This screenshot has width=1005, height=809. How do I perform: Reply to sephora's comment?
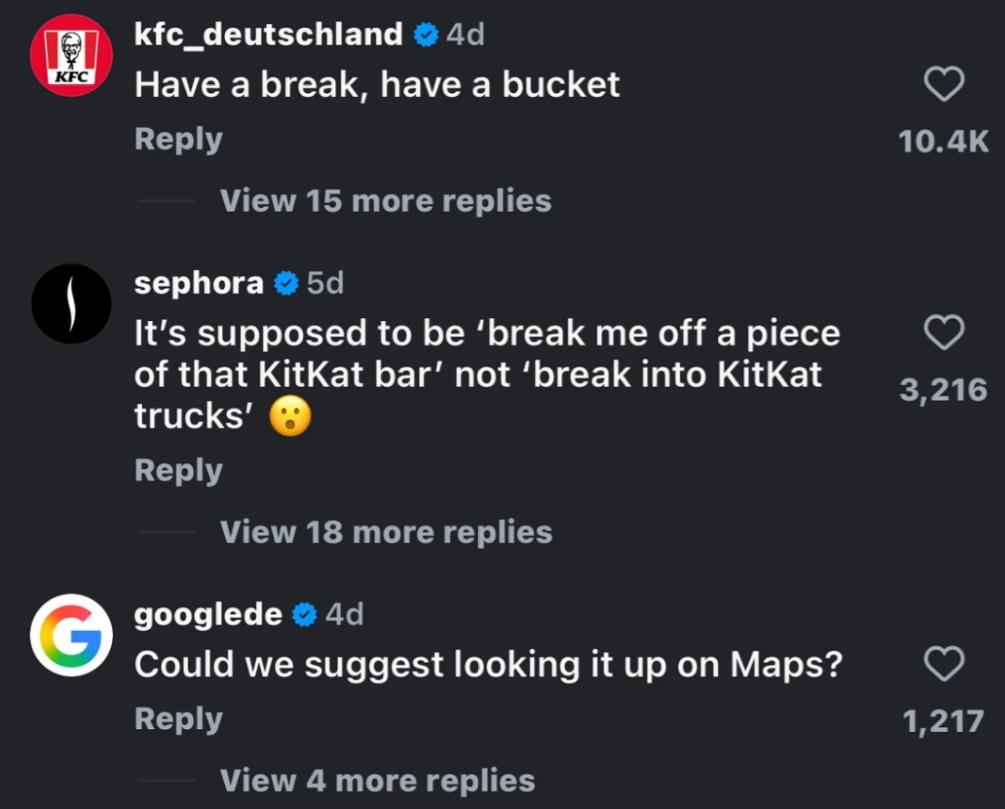pos(178,470)
